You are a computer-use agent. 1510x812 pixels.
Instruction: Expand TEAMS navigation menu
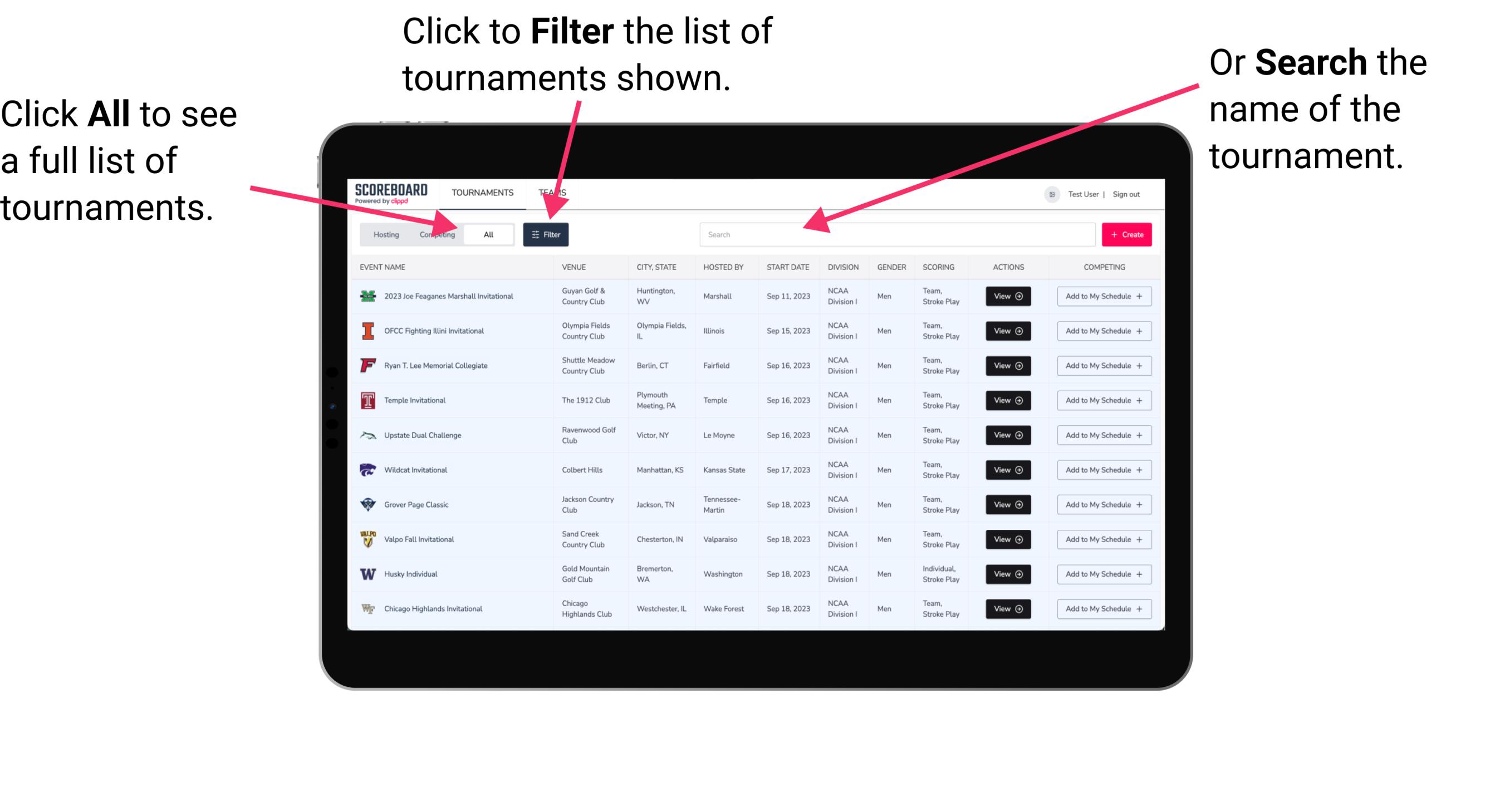click(556, 192)
